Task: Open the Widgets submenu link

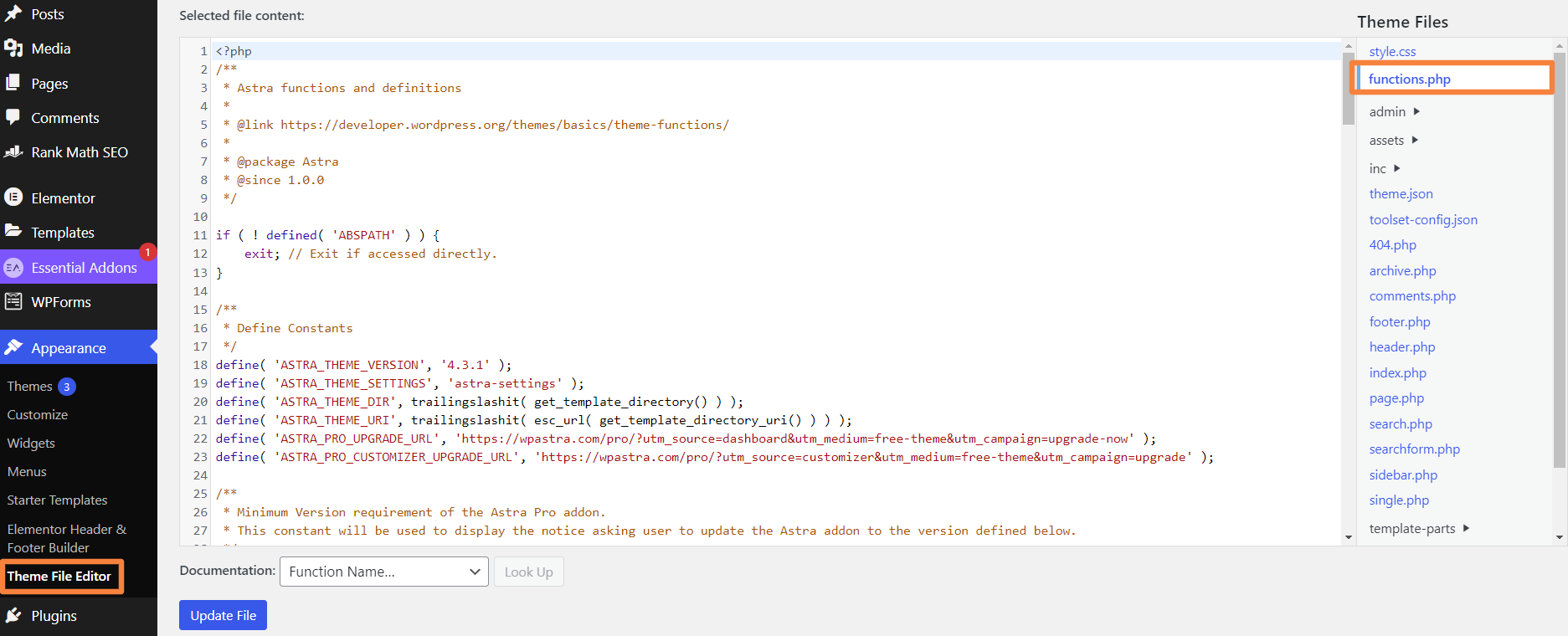Action: click(x=31, y=443)
